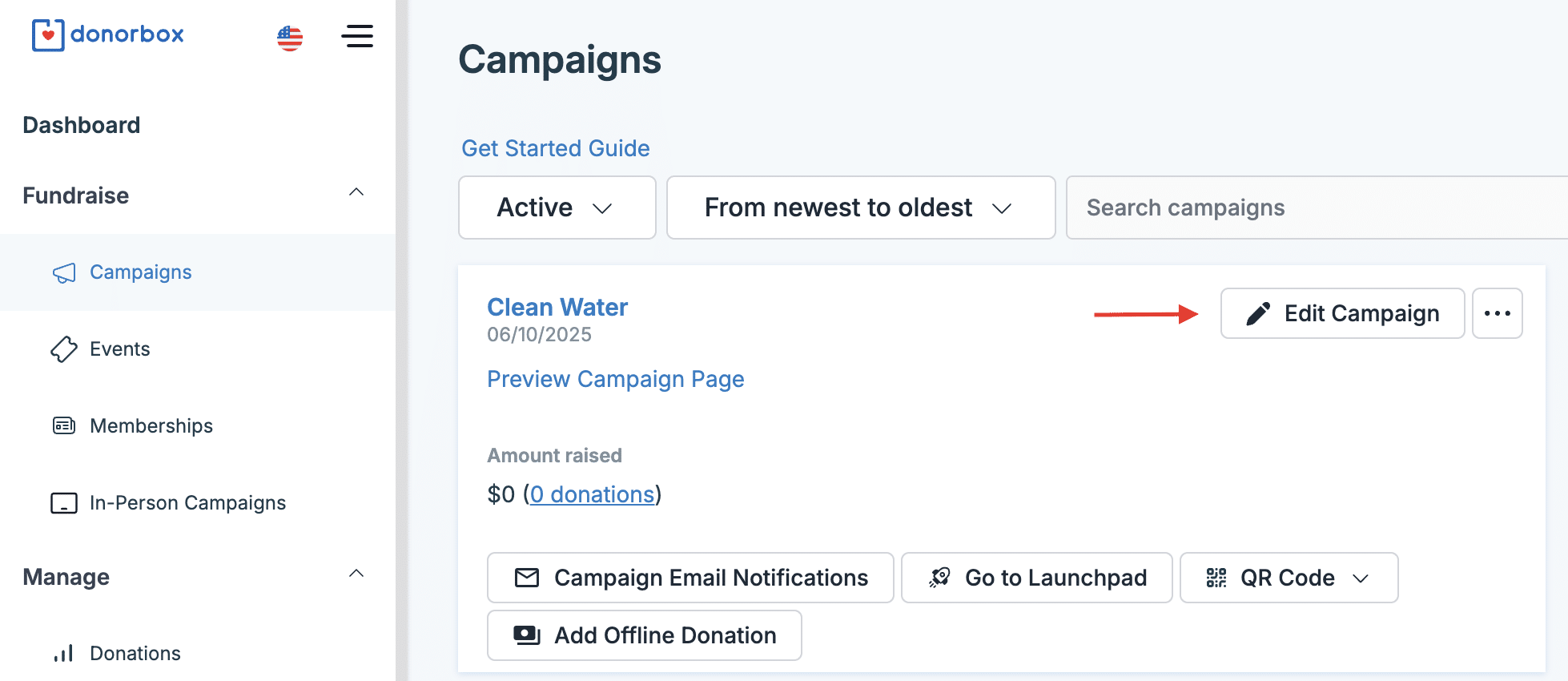Open the Active status filter dropdown
Image resolution: width=1568 pixels, height=681 pixels.
point(557,208)
